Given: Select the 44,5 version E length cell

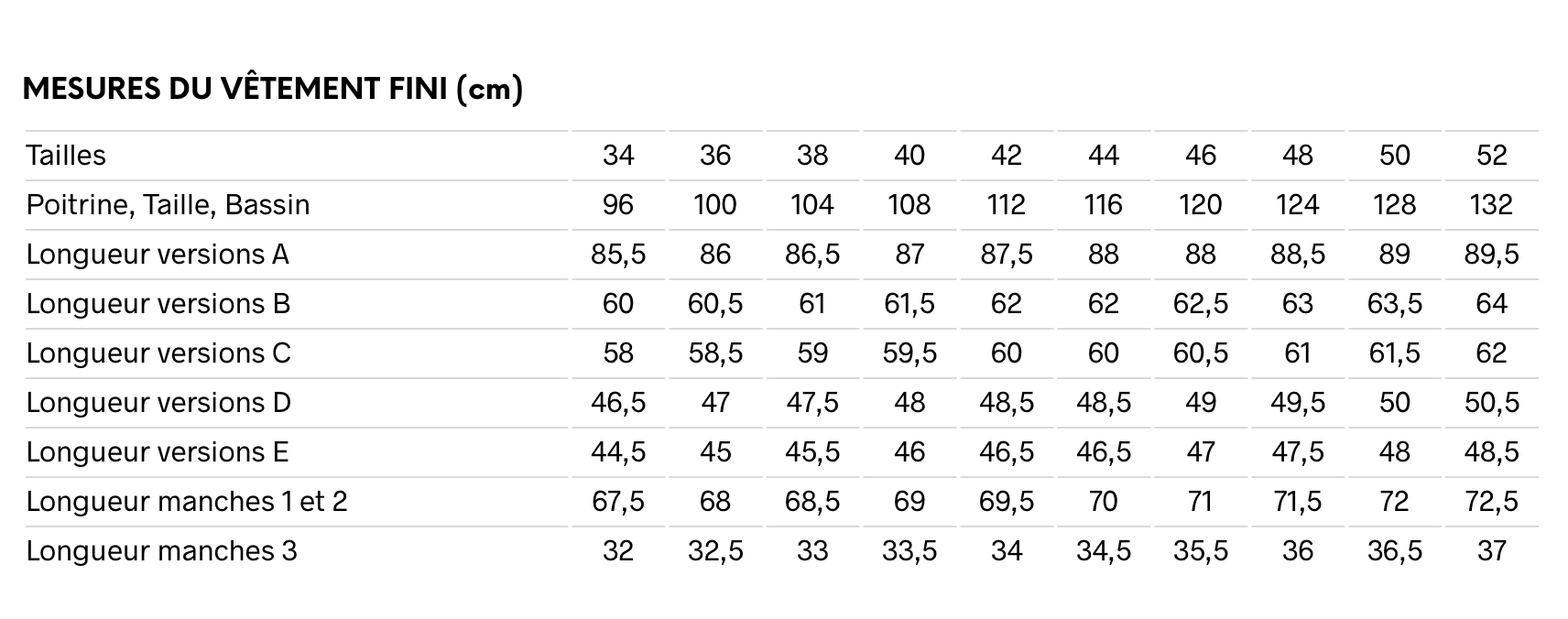Looking at the screenshot, I should [618, 452].
